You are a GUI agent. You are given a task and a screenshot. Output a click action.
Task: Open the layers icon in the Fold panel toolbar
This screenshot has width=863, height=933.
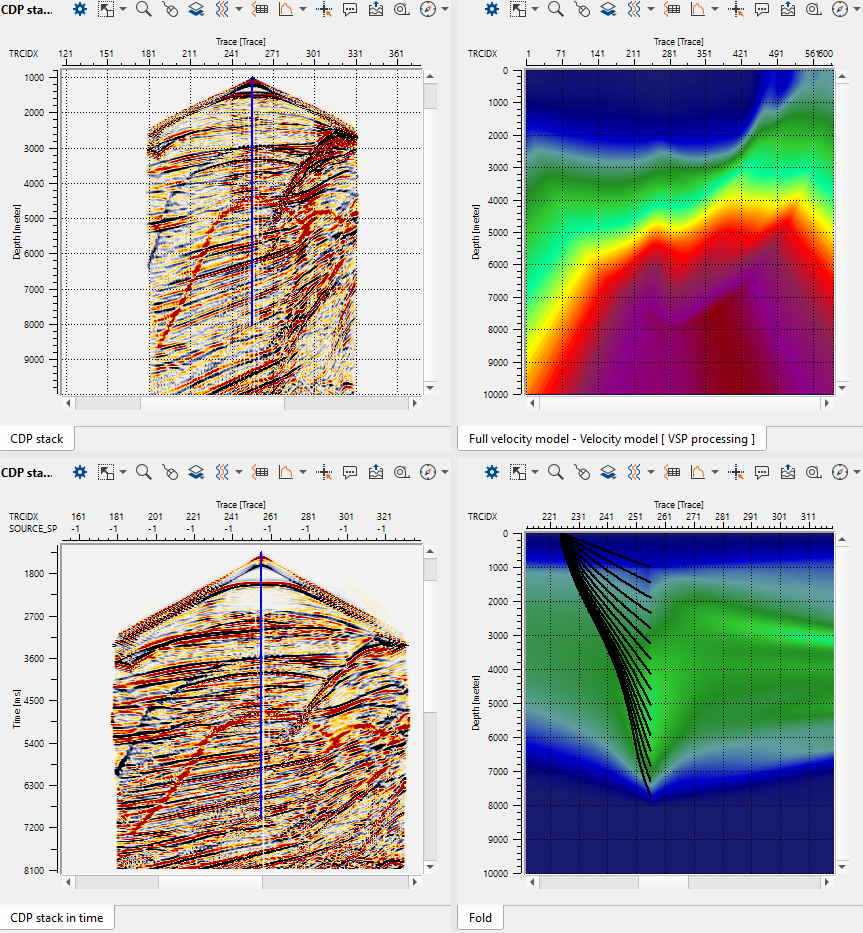point(609,471)
